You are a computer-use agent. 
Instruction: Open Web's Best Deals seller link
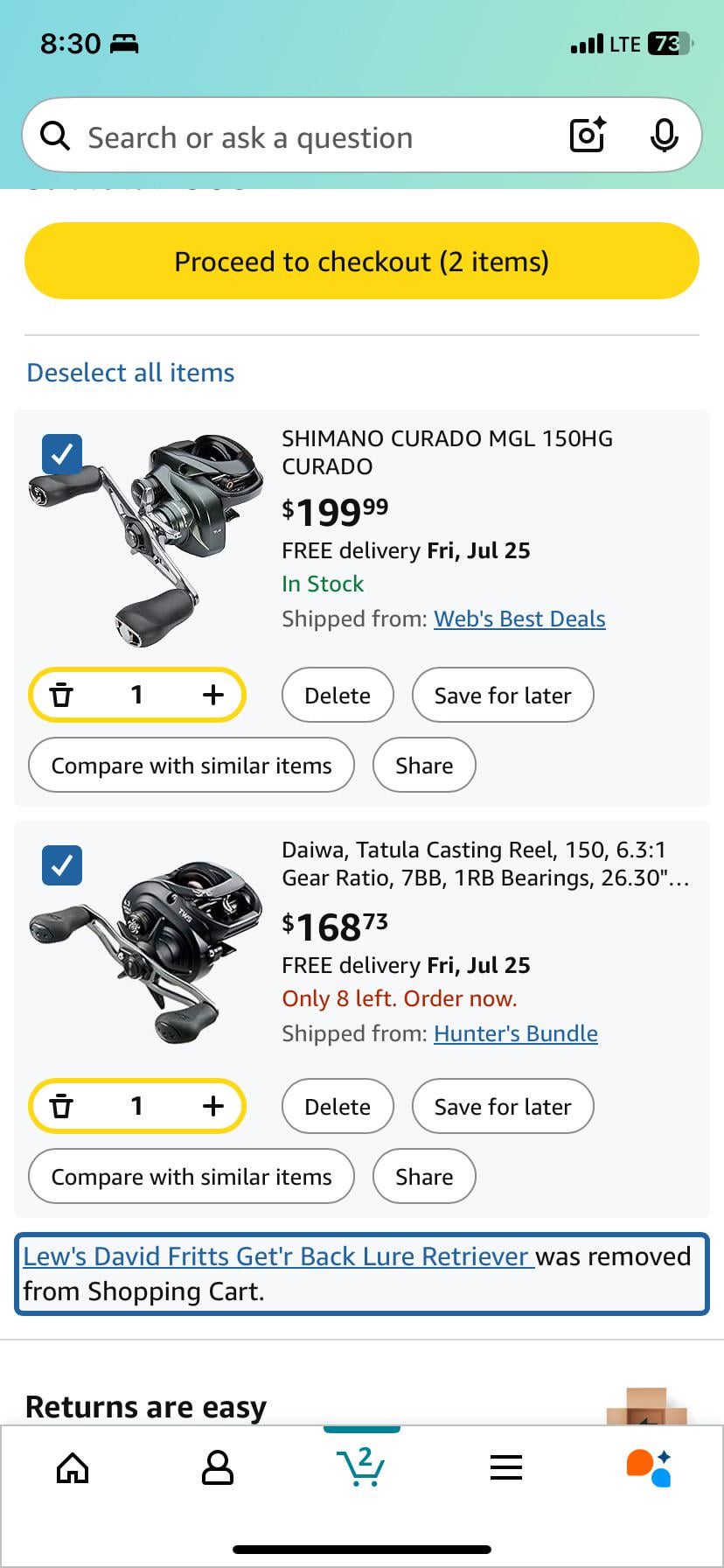click(519, 619)
